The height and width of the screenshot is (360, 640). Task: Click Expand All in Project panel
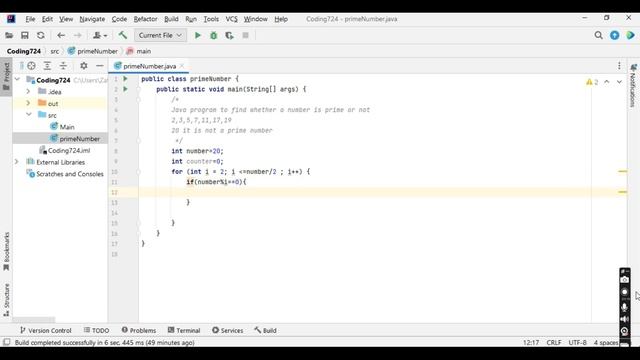(47, 66)
